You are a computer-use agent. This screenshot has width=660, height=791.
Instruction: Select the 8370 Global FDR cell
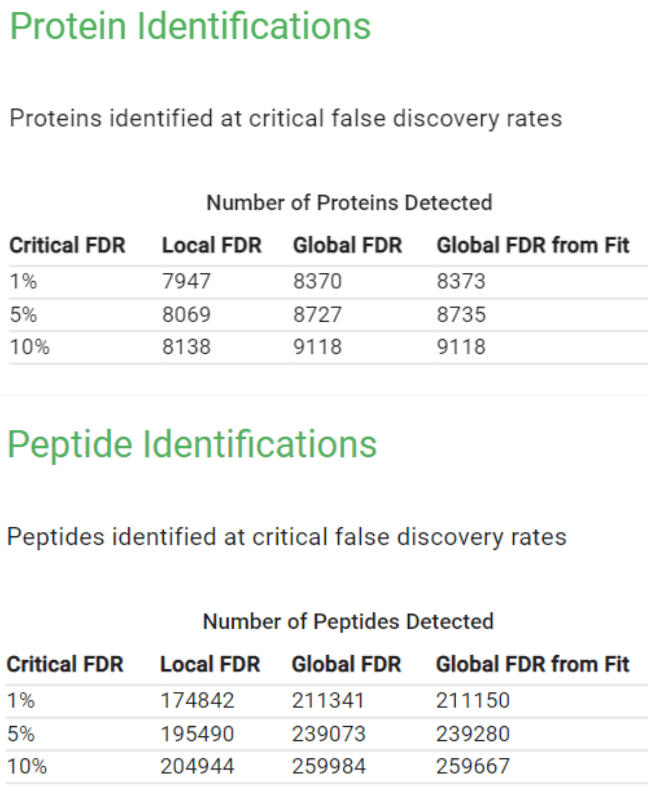point(317,282)
